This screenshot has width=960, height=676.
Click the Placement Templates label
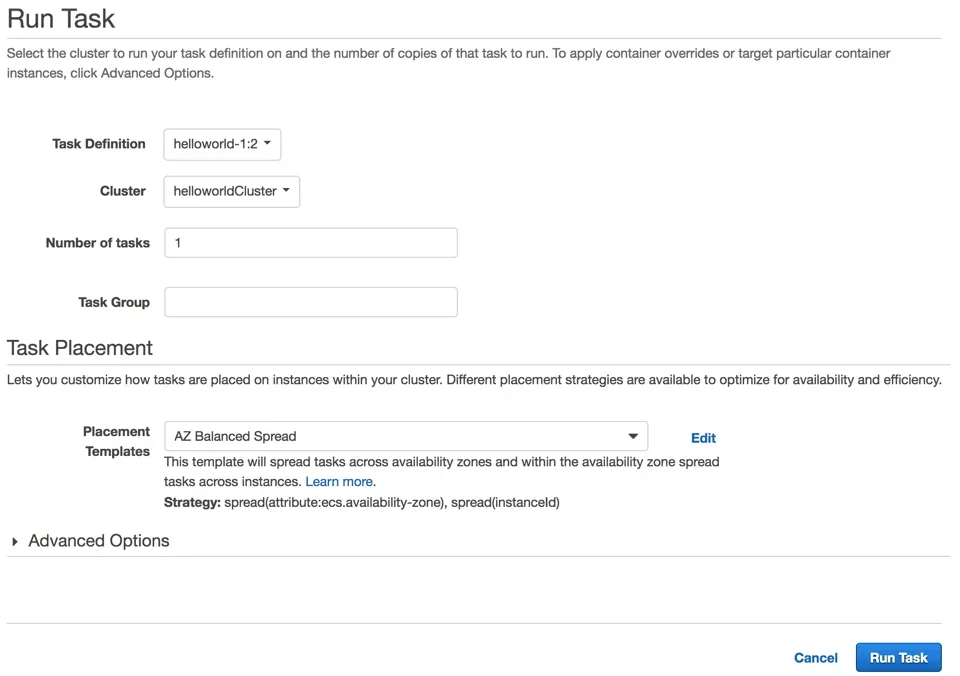[117, 441]
